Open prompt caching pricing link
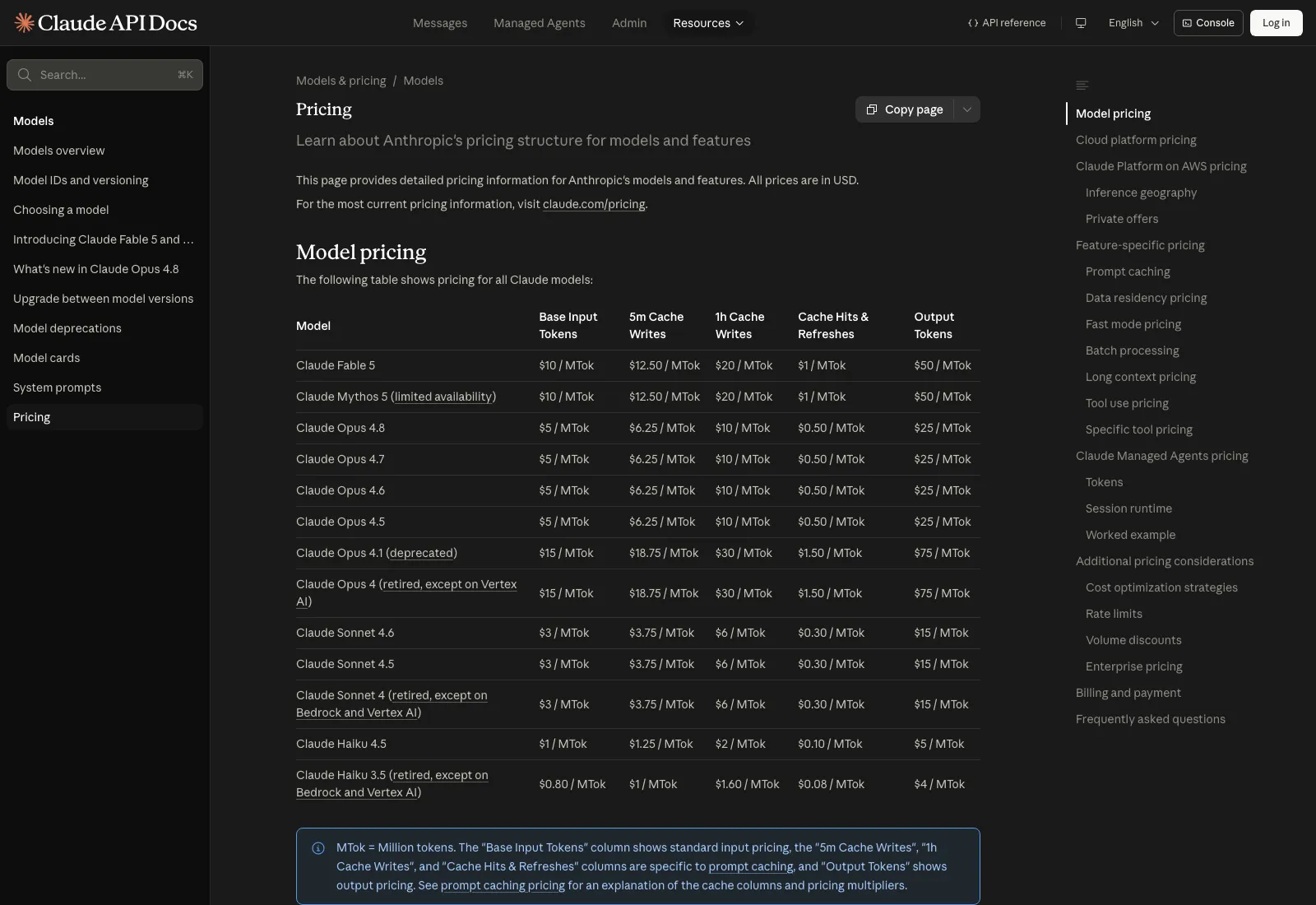 tap(503, 885)
